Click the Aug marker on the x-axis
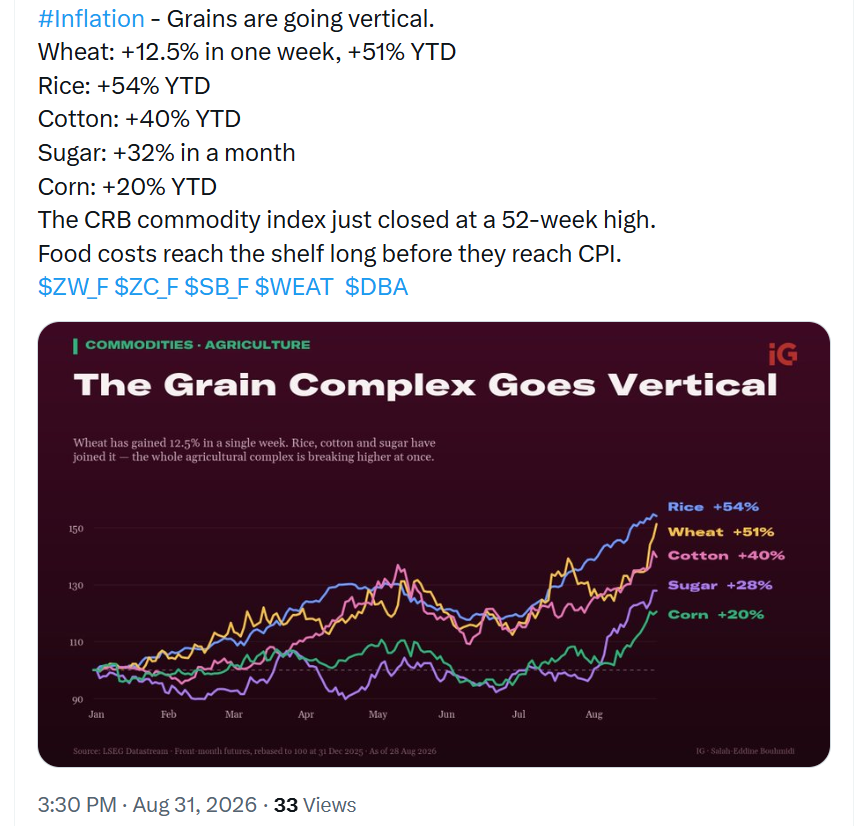Image resolution: width=861 pixels, height=826 pixels. coord(594,715)
